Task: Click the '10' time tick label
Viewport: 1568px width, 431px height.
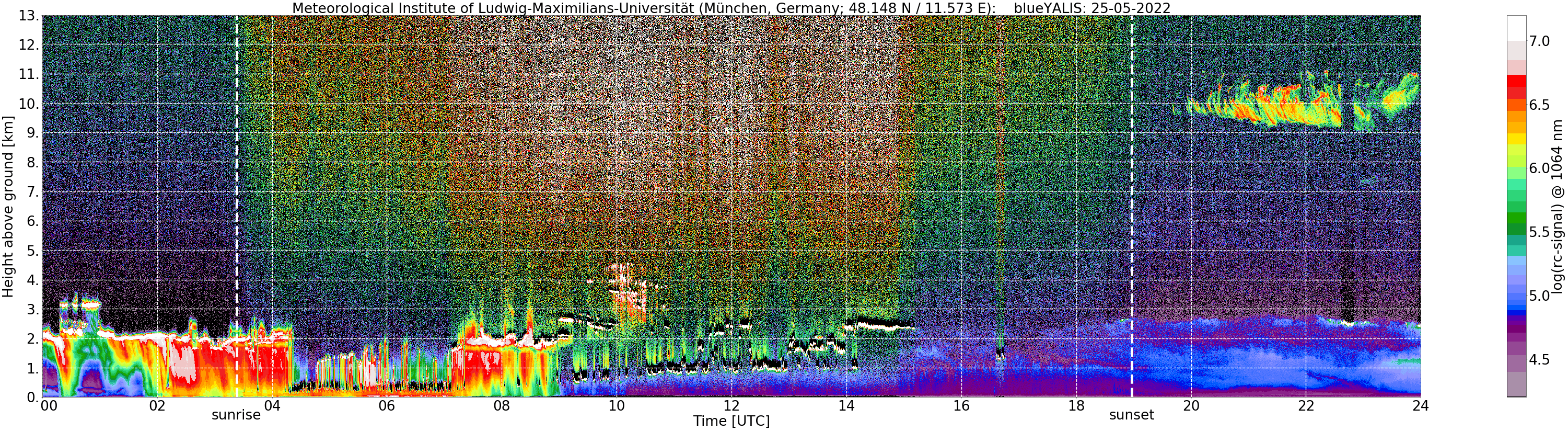Action: [617, 405]
